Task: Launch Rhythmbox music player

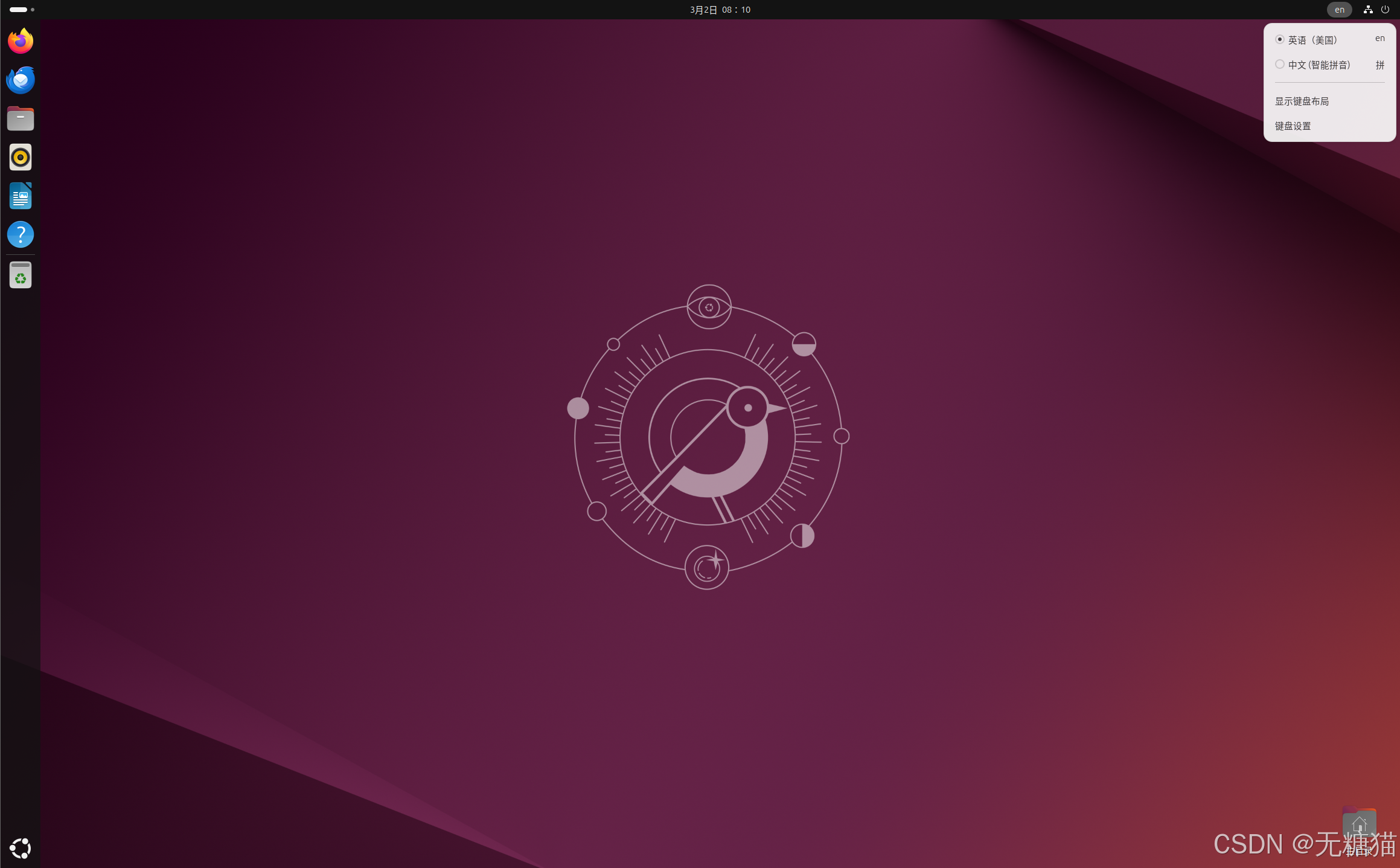Action: pyautogui.click(x=21, y=157)
